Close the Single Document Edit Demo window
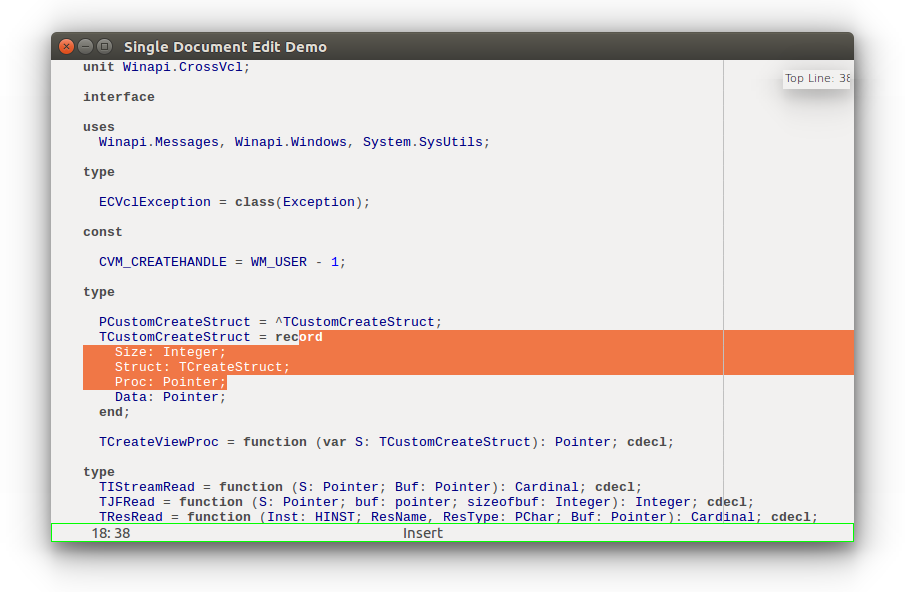This screenshot has height=592, width=905. 66,46
